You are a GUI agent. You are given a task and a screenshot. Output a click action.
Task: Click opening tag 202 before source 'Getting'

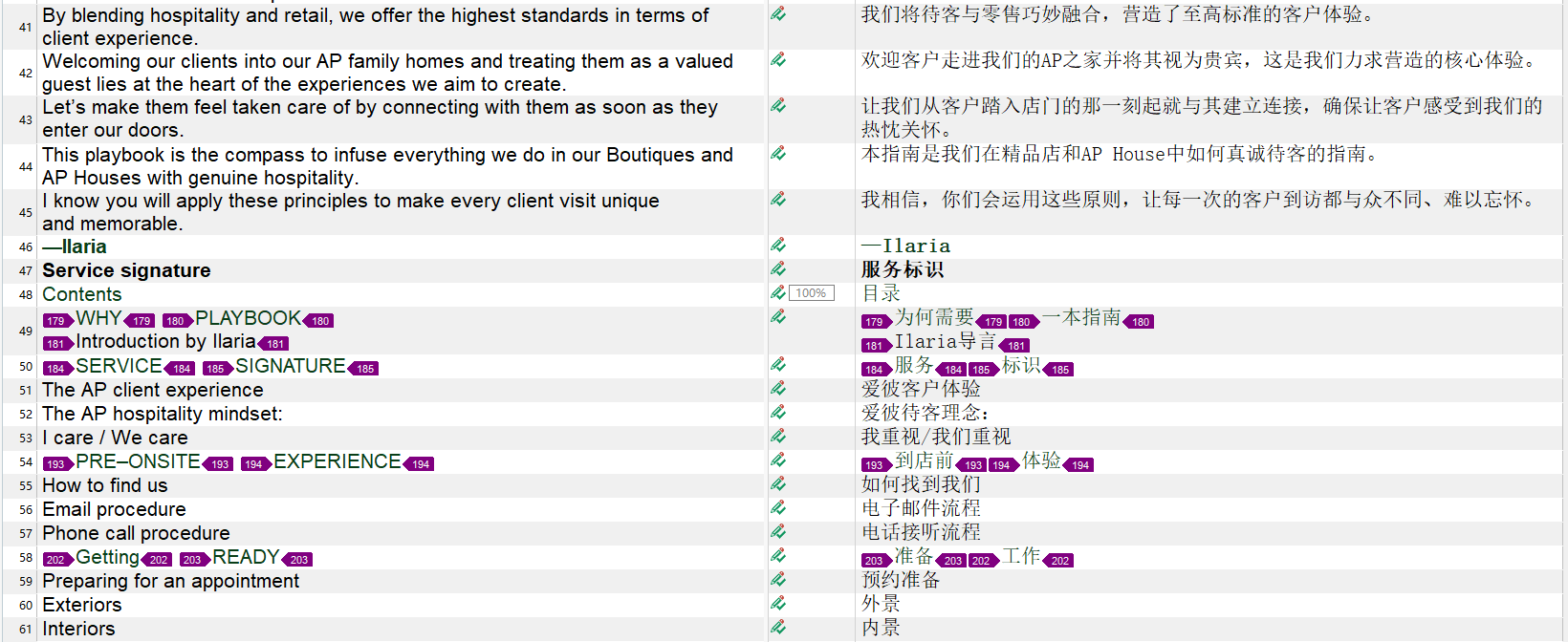(x=58, y=560)
